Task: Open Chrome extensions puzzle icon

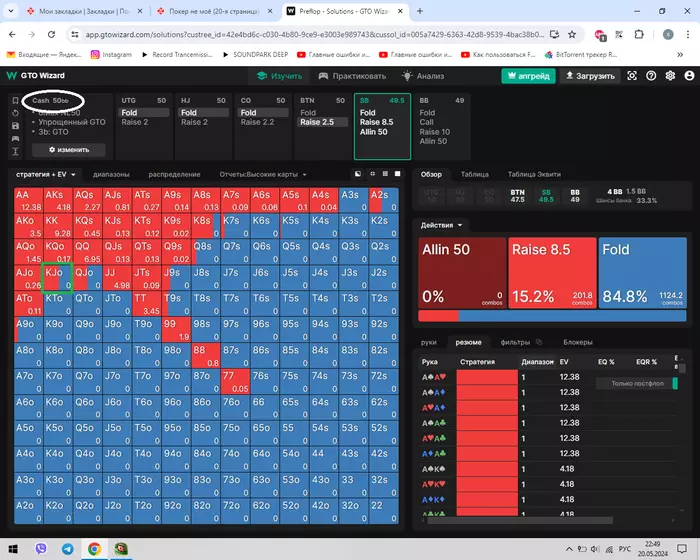Action: click(639, 34)
